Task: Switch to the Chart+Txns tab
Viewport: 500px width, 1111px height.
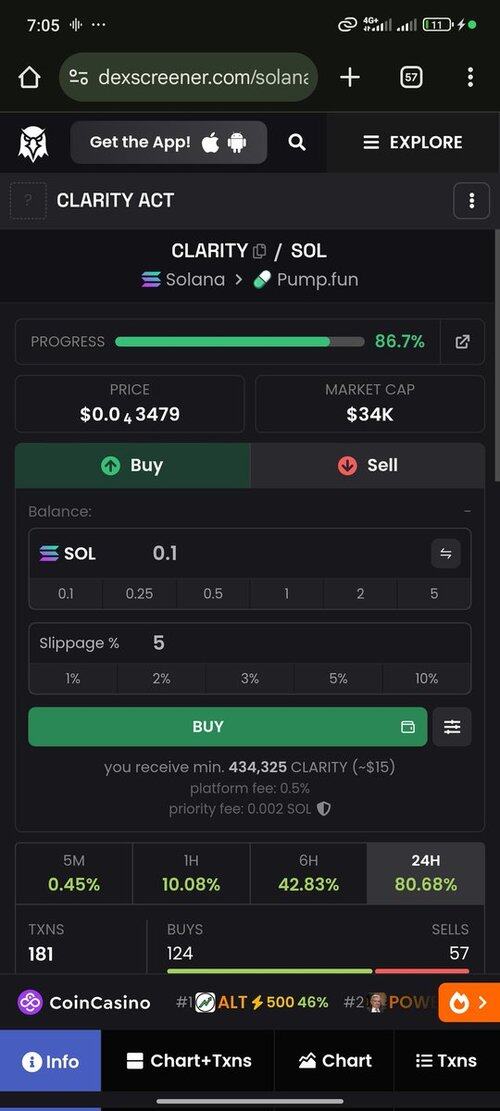Action: 188,1061
